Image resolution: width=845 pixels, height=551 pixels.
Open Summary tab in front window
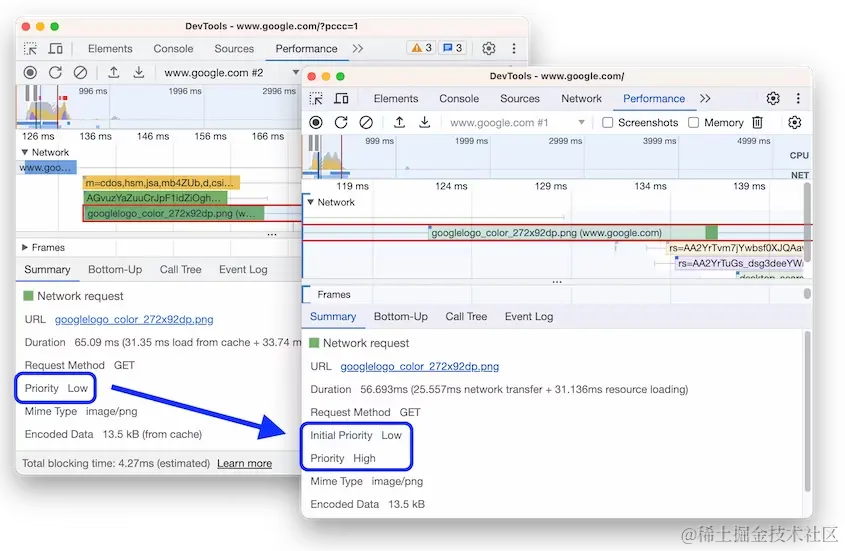(333, 316)
